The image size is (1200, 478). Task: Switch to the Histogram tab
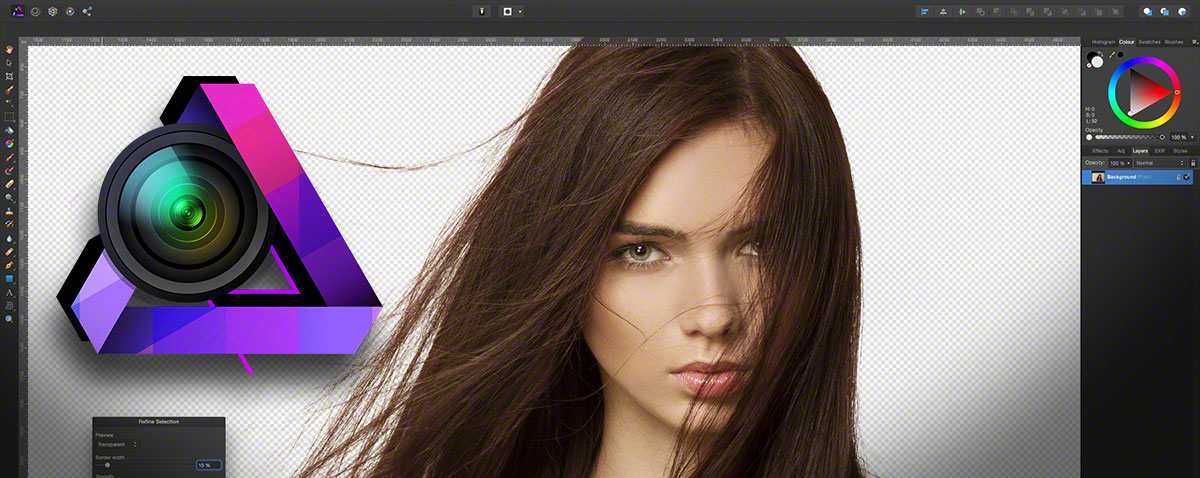pos(1103,42)
